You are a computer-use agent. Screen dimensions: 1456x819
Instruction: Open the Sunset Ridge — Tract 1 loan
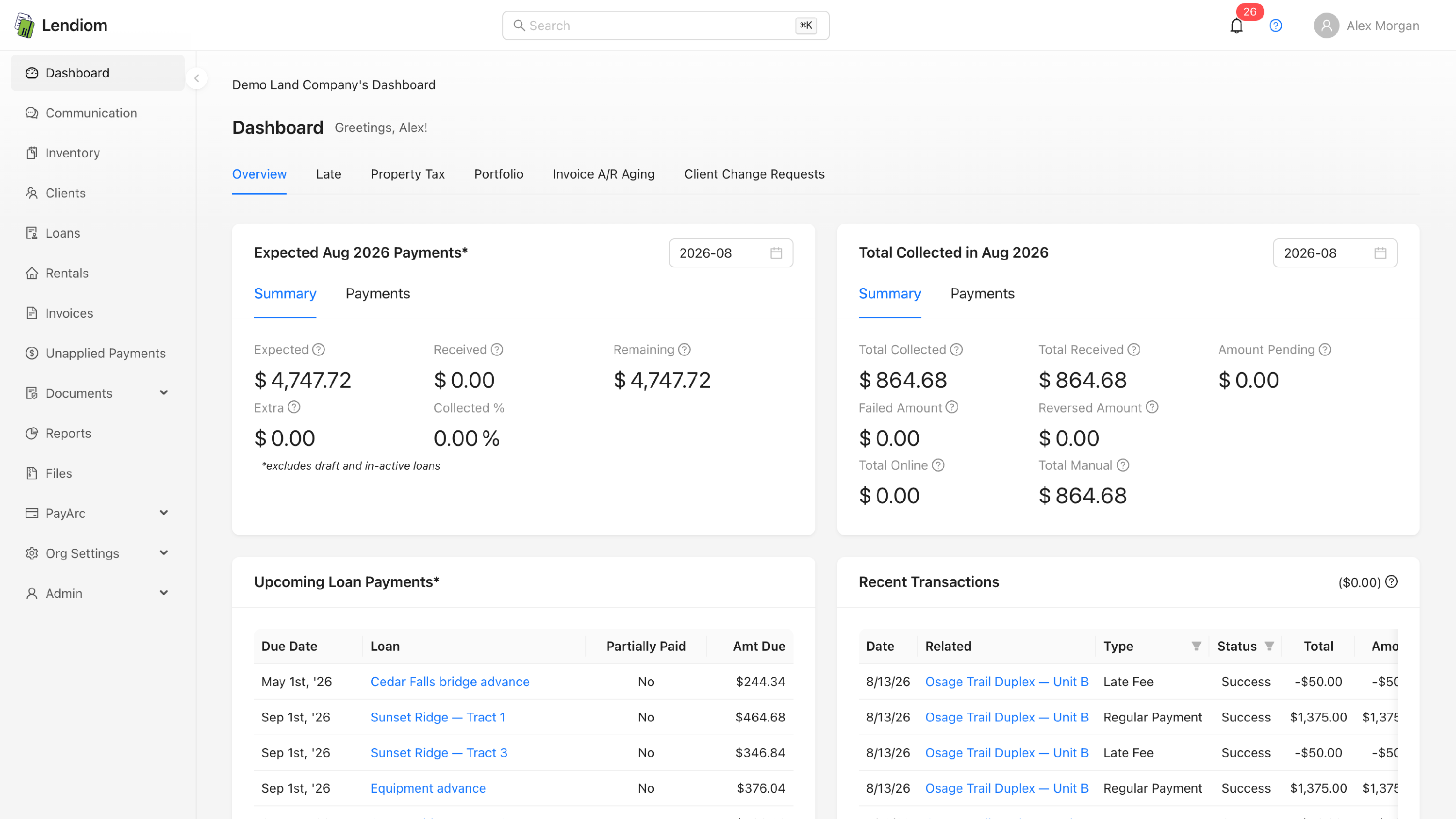point(438,717)
